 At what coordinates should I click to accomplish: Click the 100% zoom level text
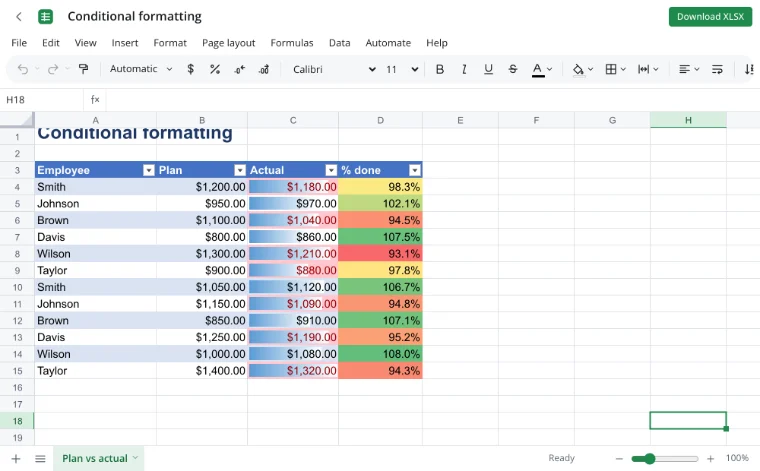point(737,458)
